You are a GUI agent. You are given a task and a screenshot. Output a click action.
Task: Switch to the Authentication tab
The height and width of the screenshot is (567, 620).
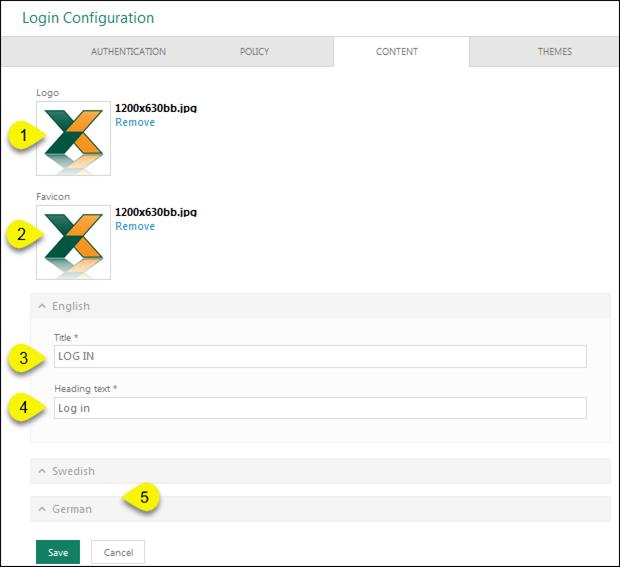[x=128, y=52]
